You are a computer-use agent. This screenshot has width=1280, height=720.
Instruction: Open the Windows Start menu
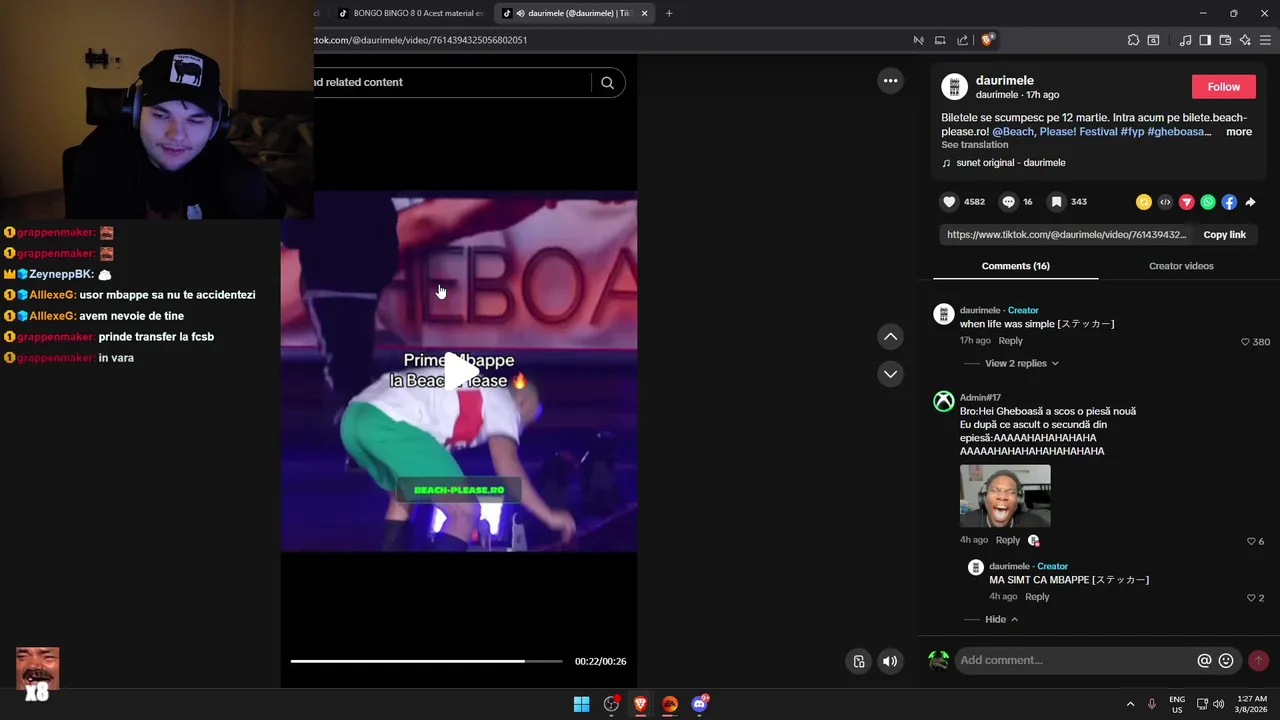click(581, 704)
